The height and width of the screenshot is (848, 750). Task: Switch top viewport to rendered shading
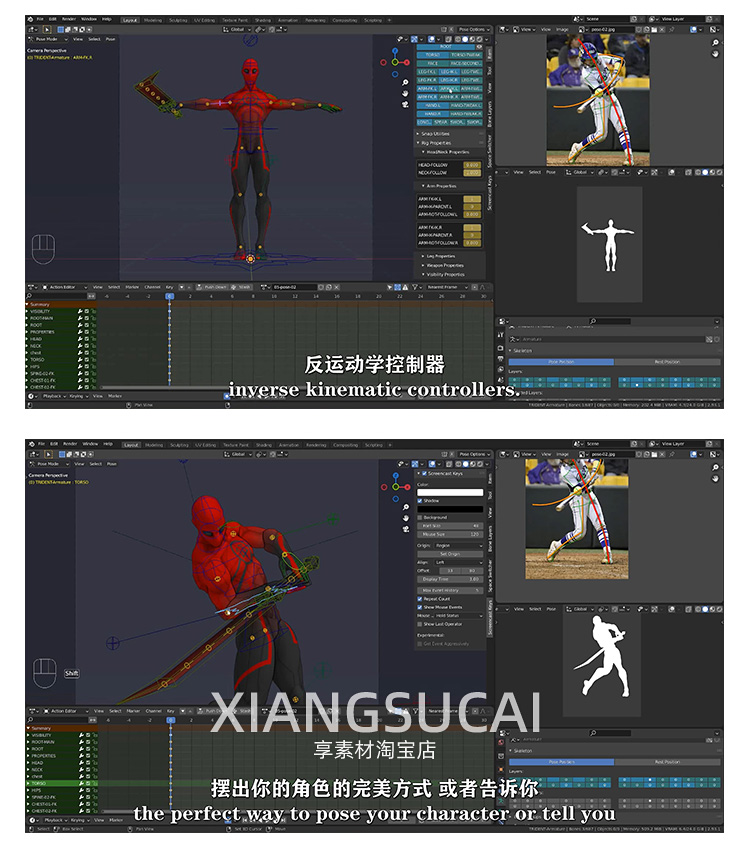pyautogui.click(x=479, y=39)
